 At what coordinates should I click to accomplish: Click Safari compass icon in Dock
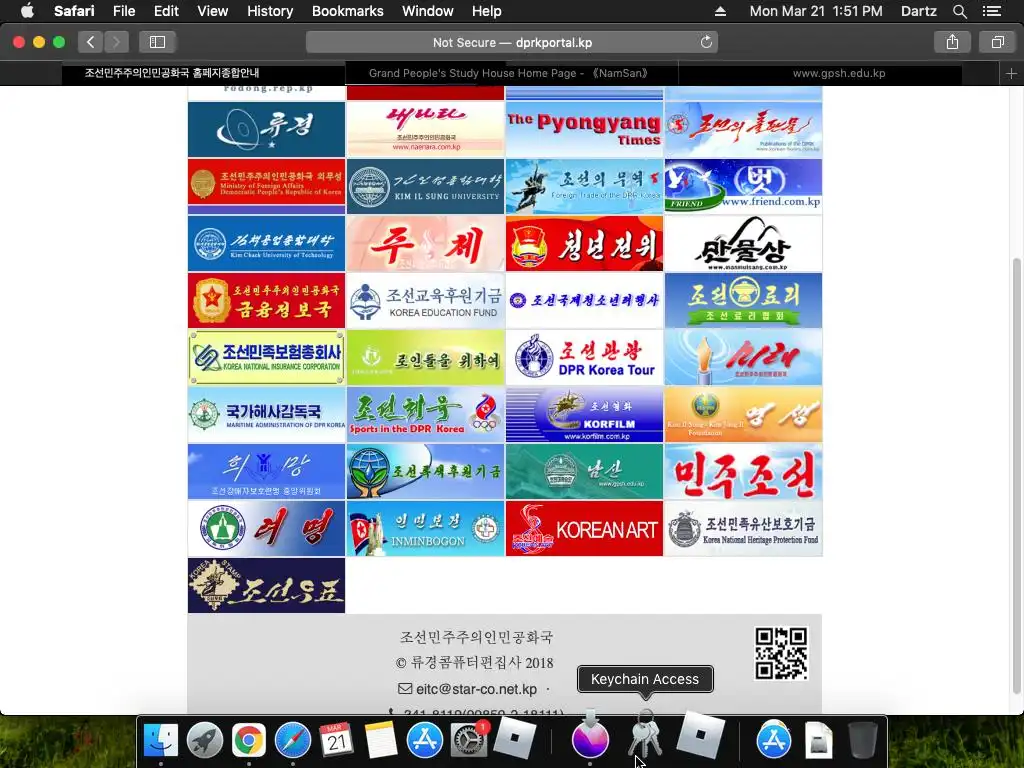pyautogui.click(x=293, y=740)
